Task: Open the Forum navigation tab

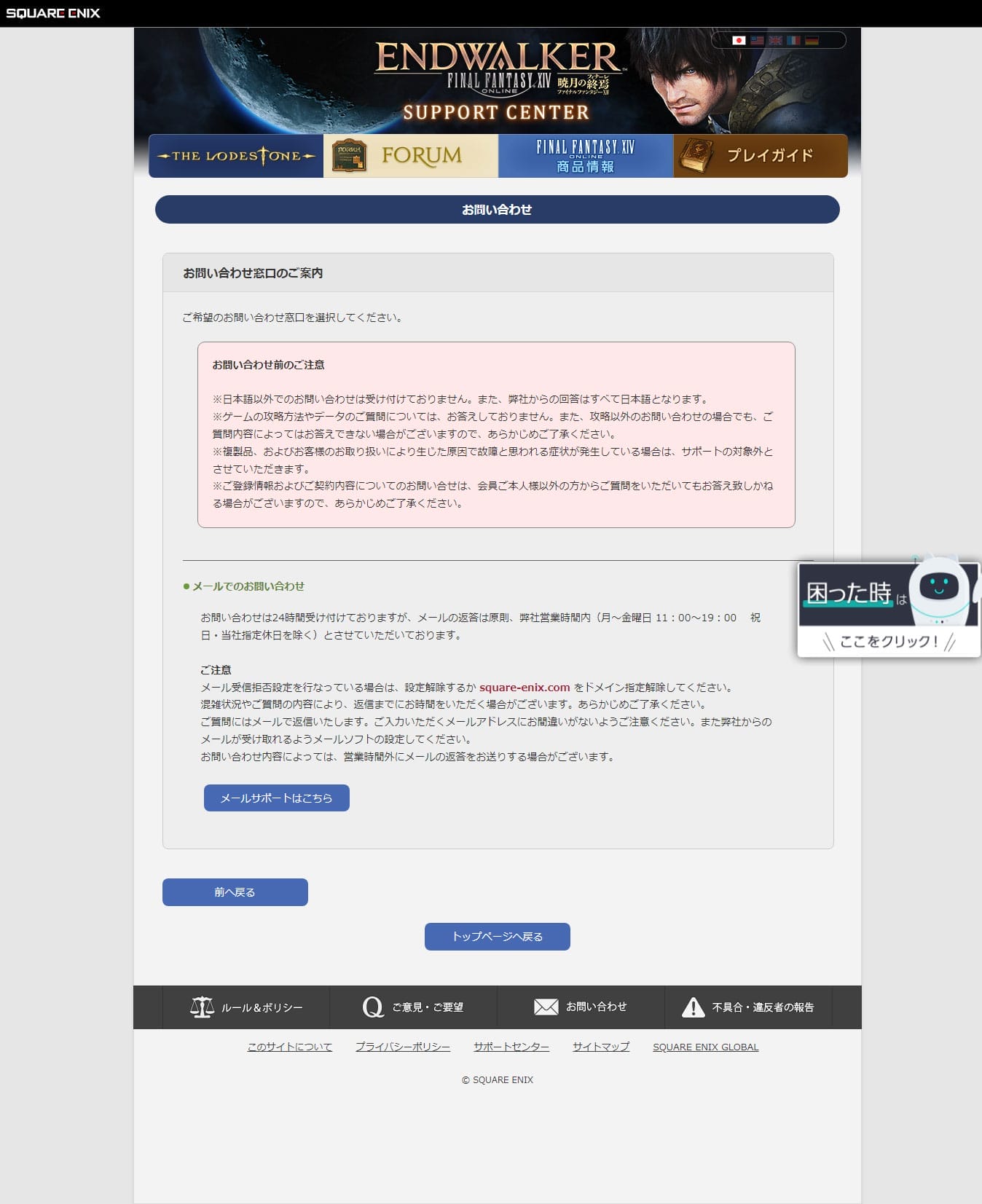Action: [x=411, y=156]
